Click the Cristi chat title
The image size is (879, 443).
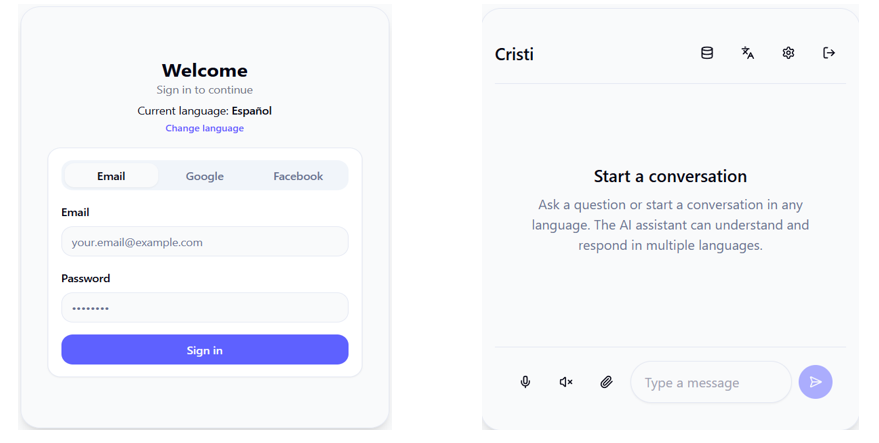514,54
